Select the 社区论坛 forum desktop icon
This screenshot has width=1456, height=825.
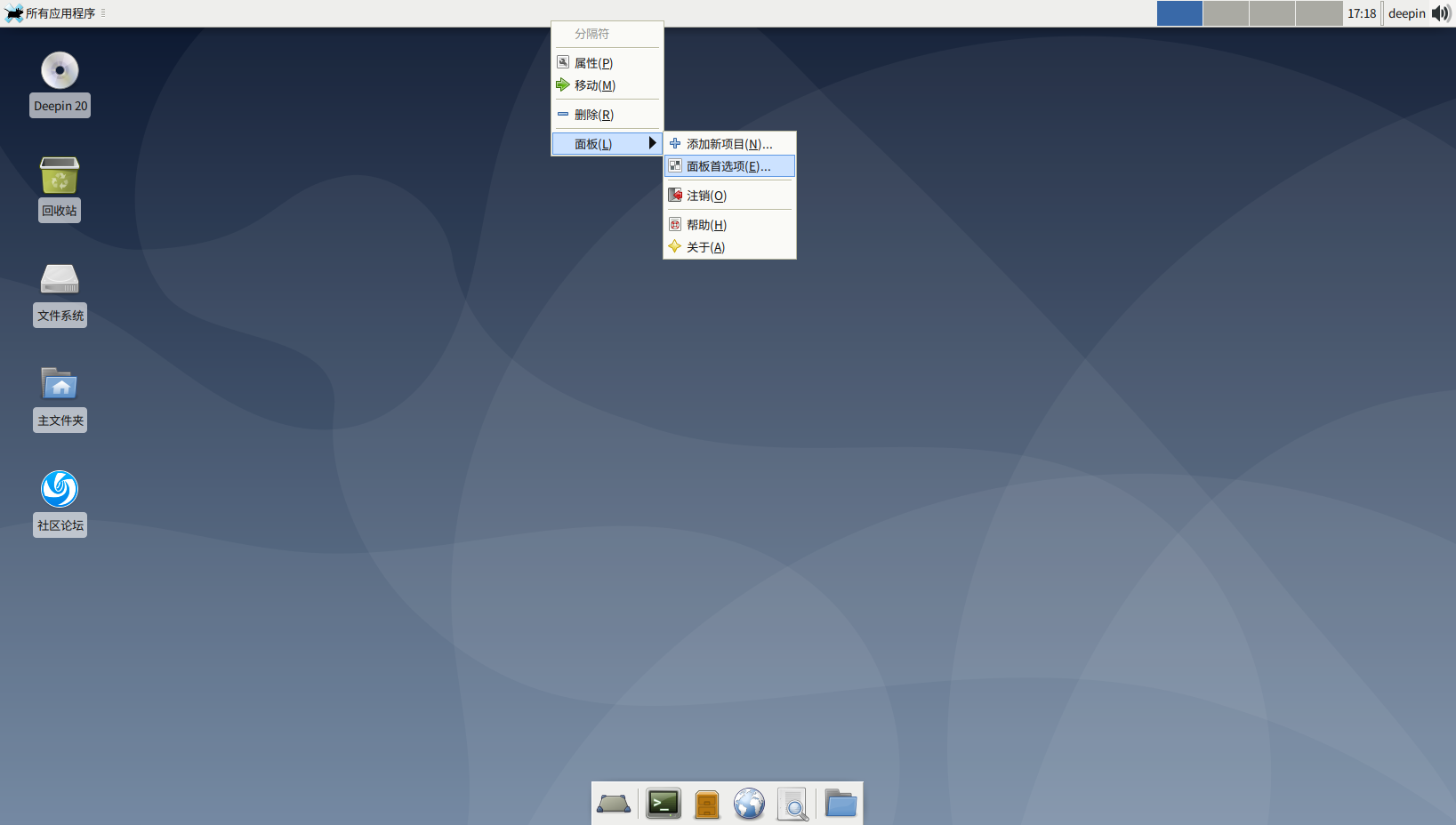(60, 504)
